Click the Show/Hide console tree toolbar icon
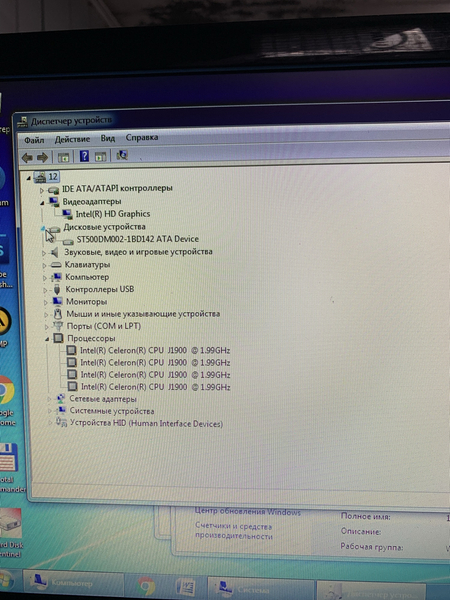Image resolution: width=450 pixels, height=600 pixels. point(63,157)
